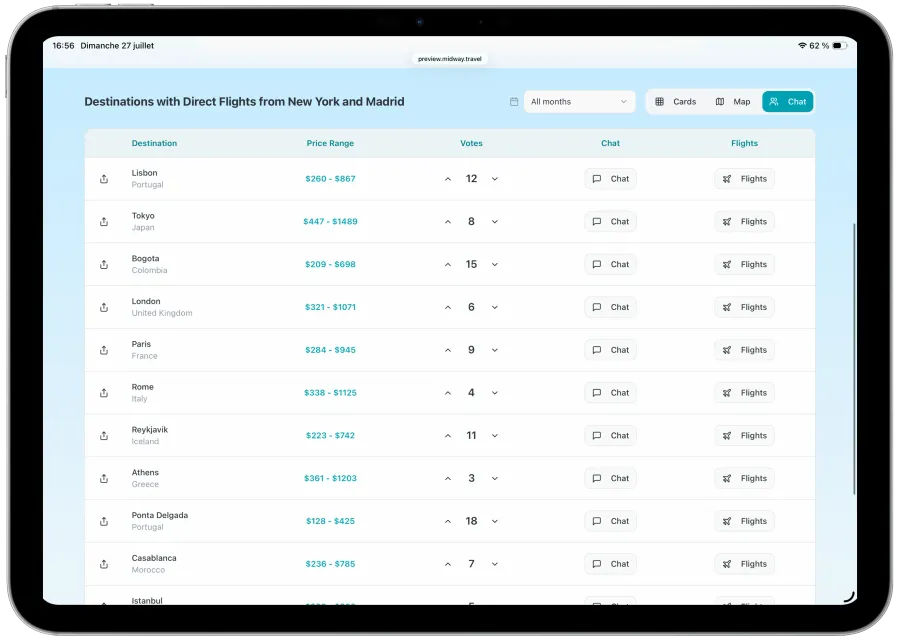View Flights for Athens
900x641 pixels.
[x=744, y=478]
